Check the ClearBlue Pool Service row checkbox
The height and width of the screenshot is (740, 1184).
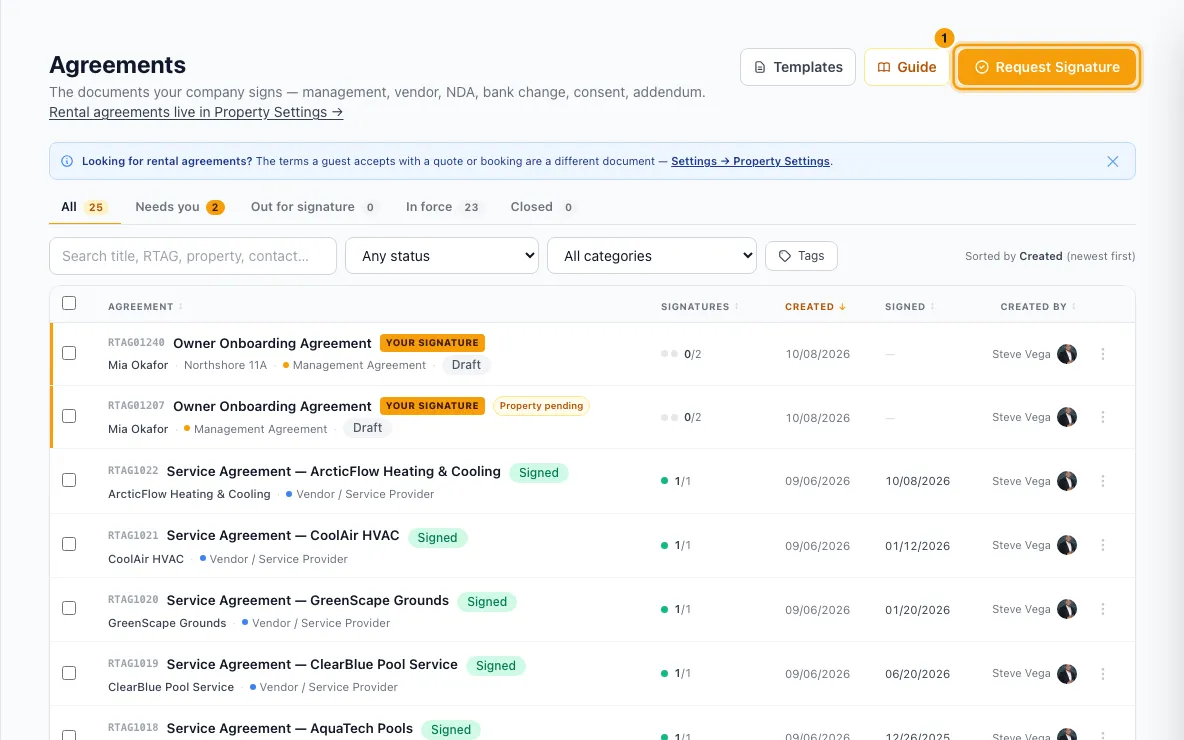pos(69,673)
